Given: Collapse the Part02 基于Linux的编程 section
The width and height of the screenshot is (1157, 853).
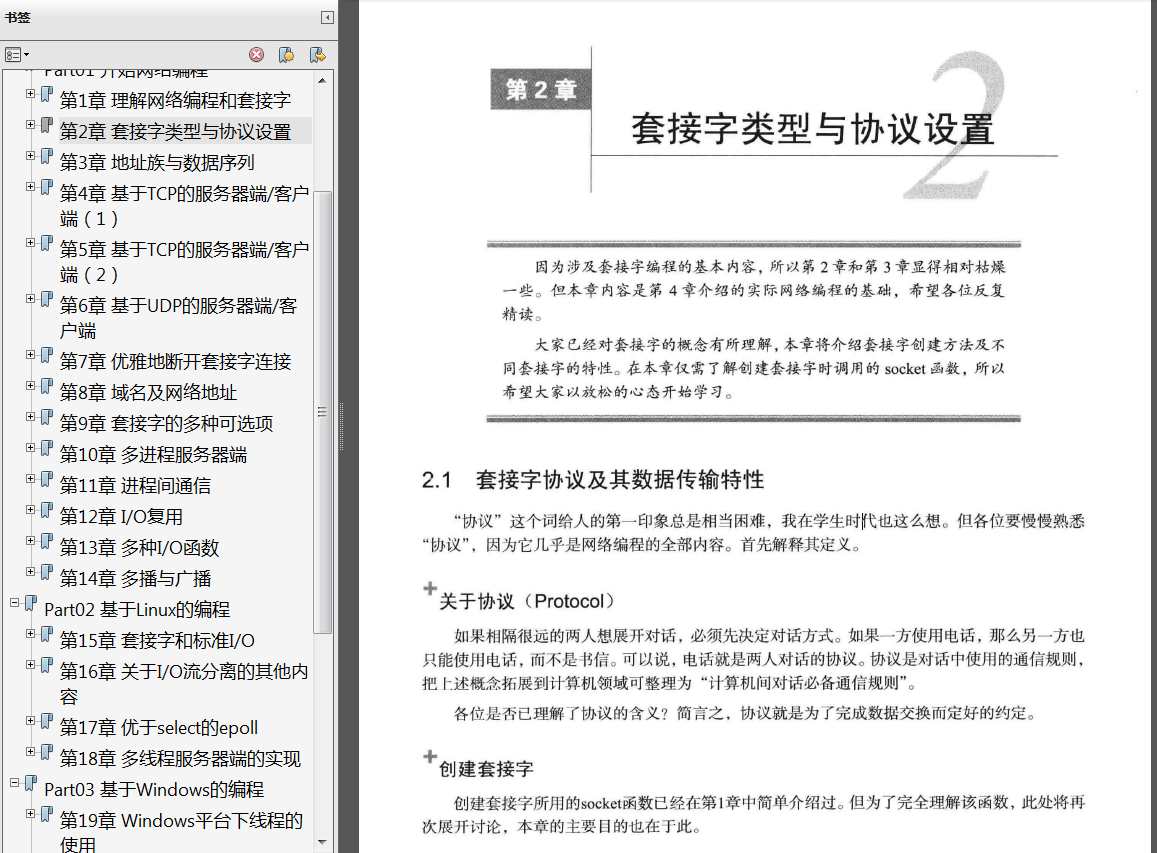Looking at the screenshot, I should (x=15, y=603).
